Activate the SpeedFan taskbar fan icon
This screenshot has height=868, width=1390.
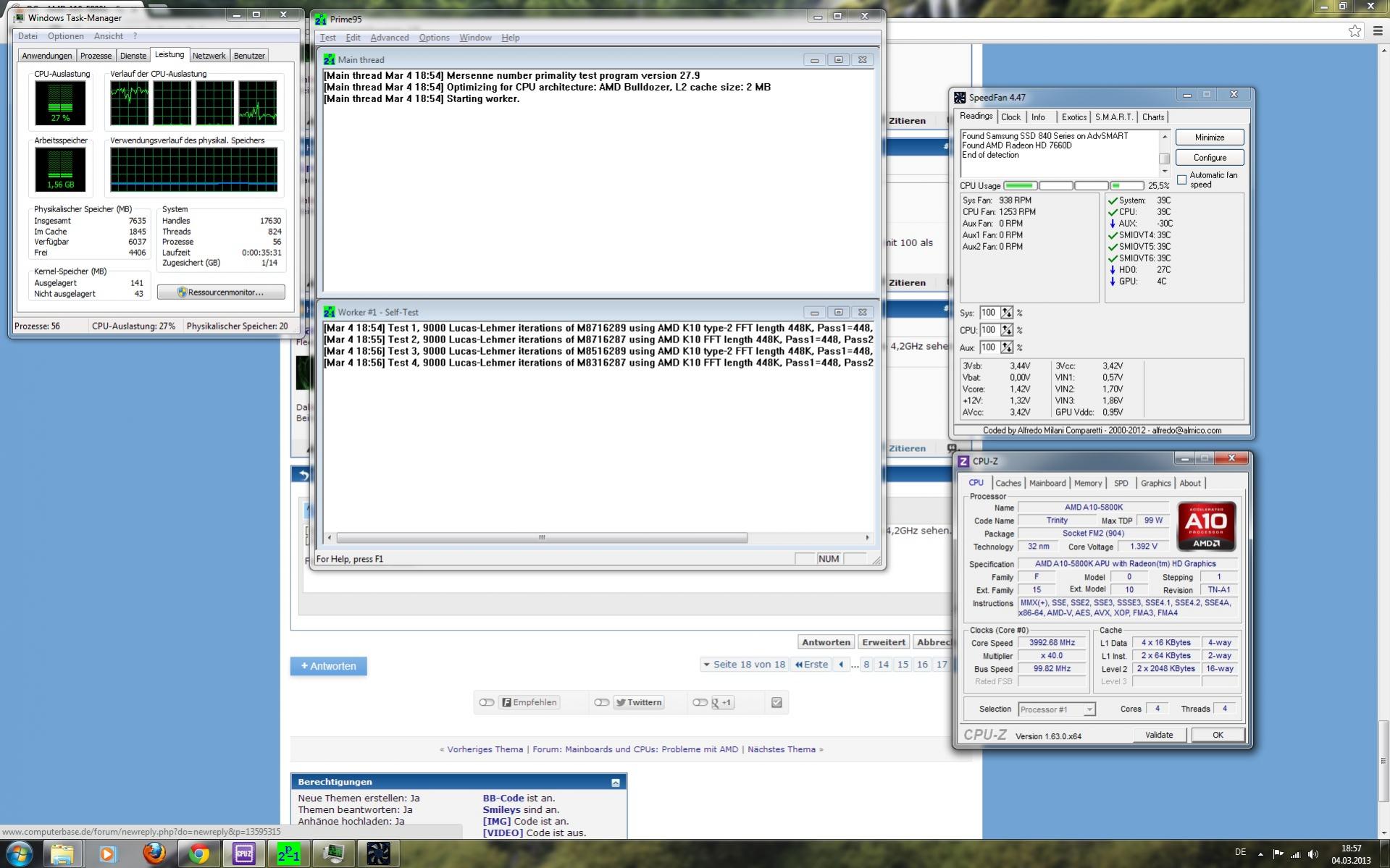379,854
